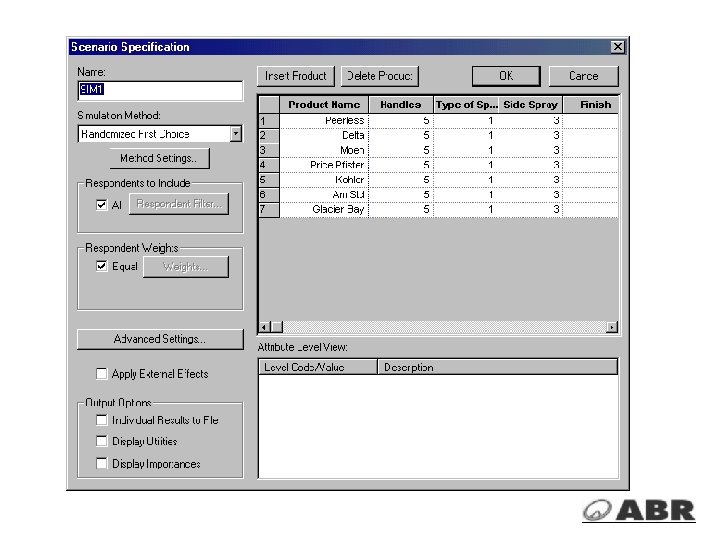Image resolution: width=720 pixels, height=540 pixels.
Task: Open the Simulation Method dropdown arrow
Action: 236,134
